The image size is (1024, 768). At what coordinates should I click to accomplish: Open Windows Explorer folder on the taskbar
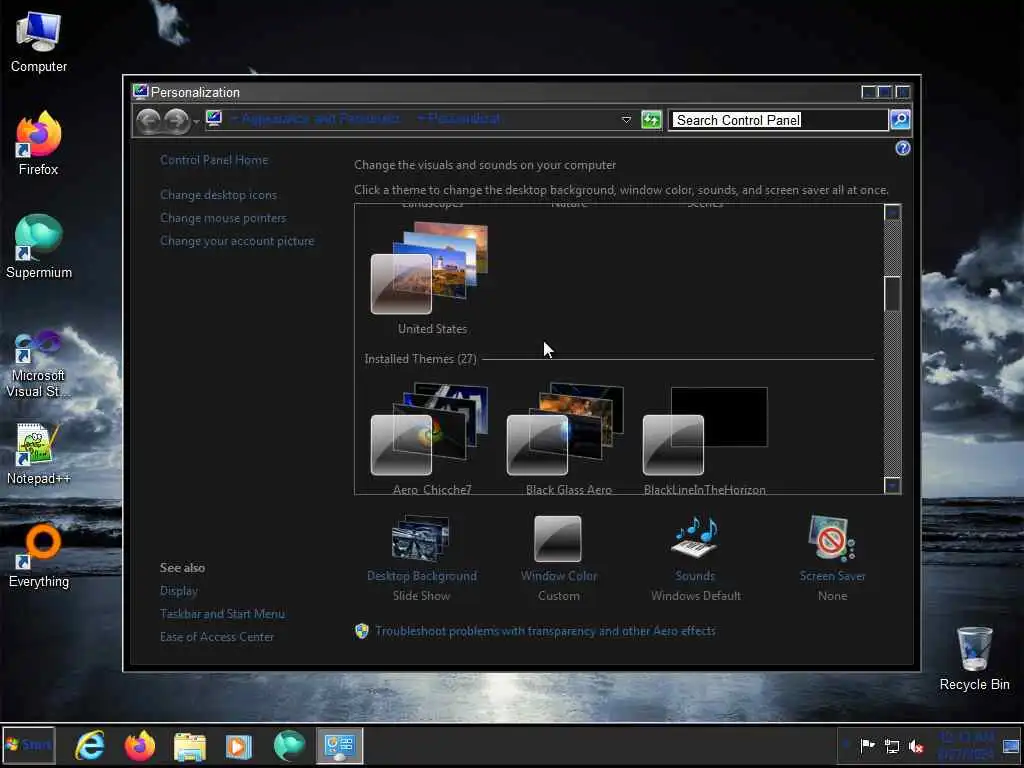189,745
